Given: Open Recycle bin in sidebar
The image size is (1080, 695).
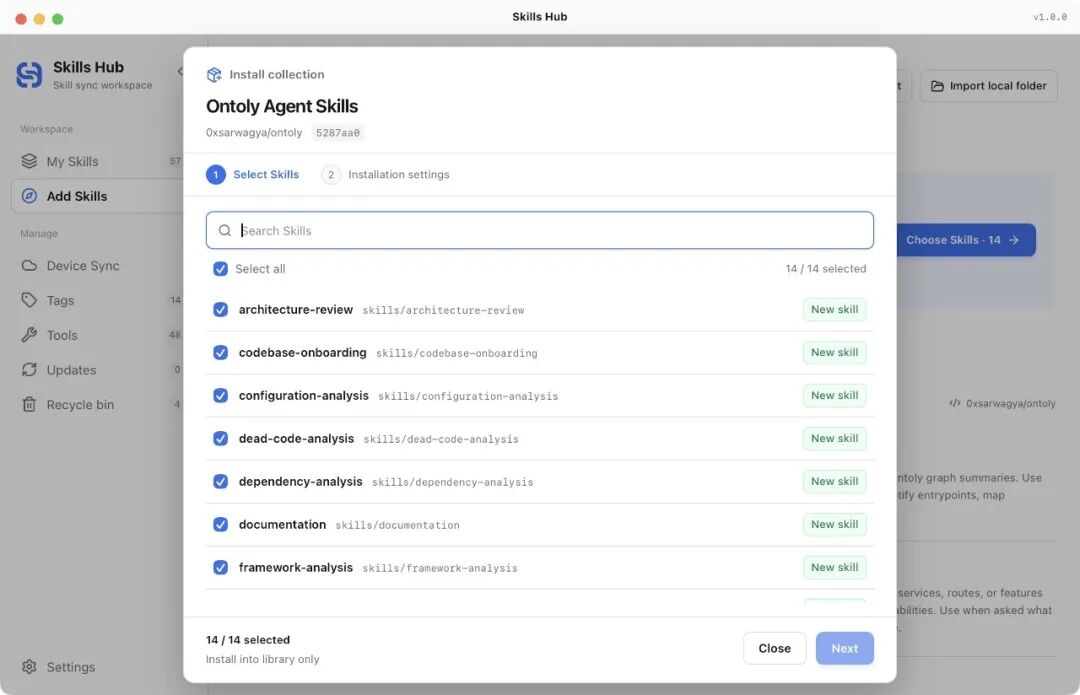Looking at the screenshot, I should click(x=98, y=404).
